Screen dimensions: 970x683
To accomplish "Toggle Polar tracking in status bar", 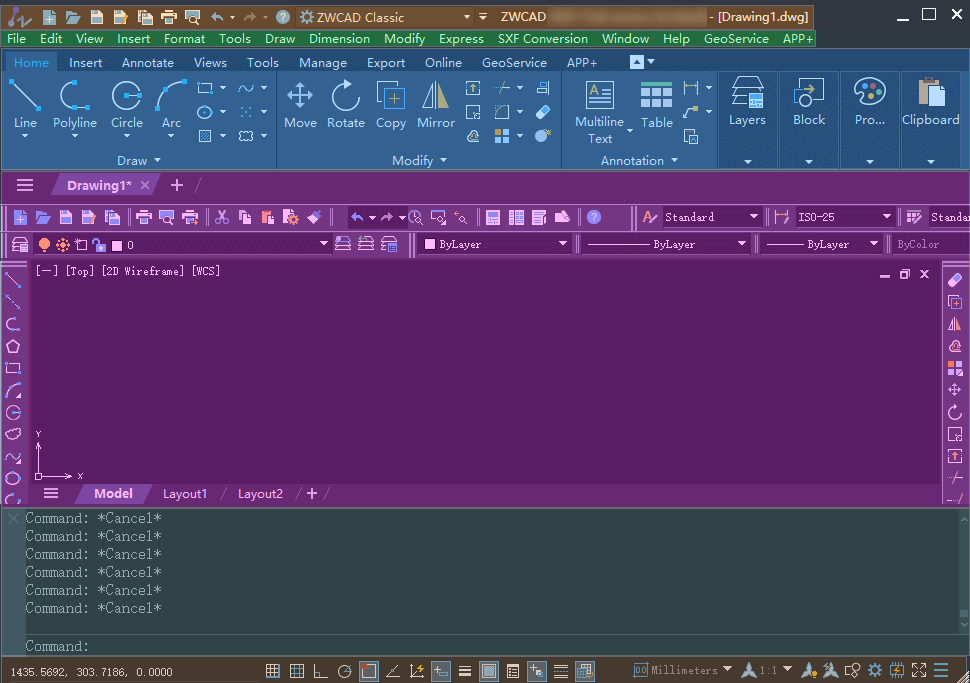I will click(345, 671).
